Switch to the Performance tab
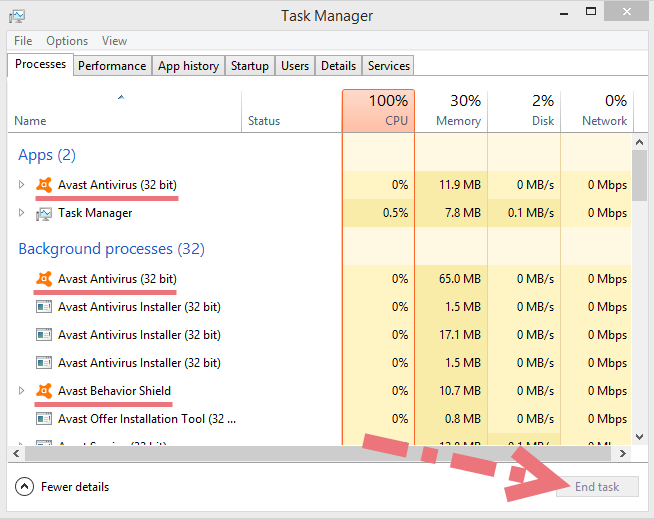The width and height of the screenshot is (654, 519). [112, 66]
